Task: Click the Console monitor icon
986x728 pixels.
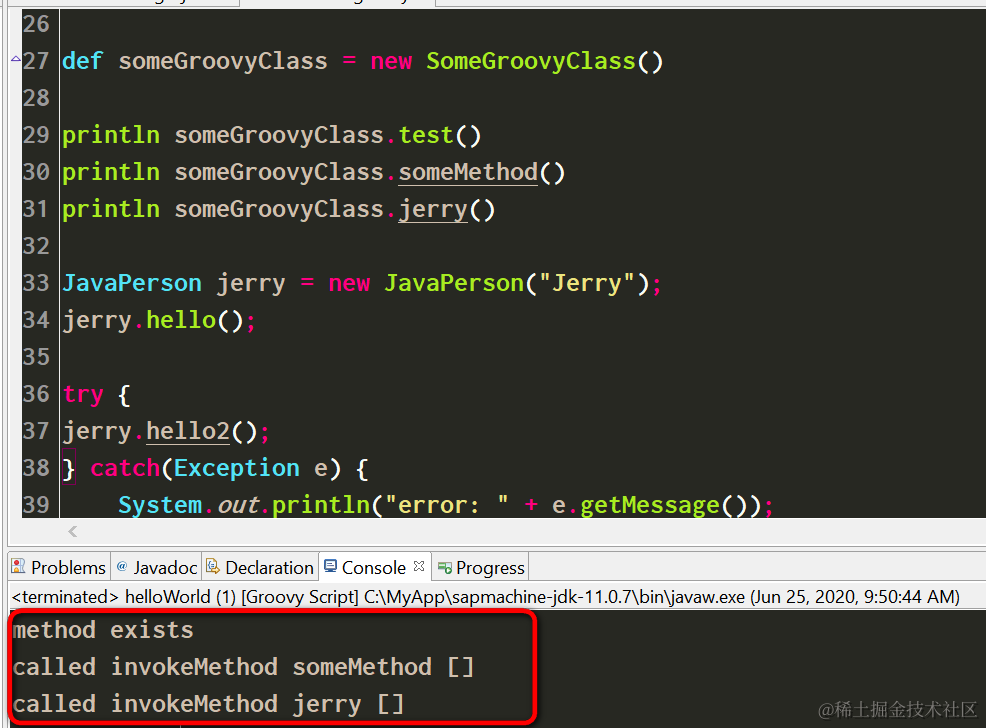Action: (330, 566)
